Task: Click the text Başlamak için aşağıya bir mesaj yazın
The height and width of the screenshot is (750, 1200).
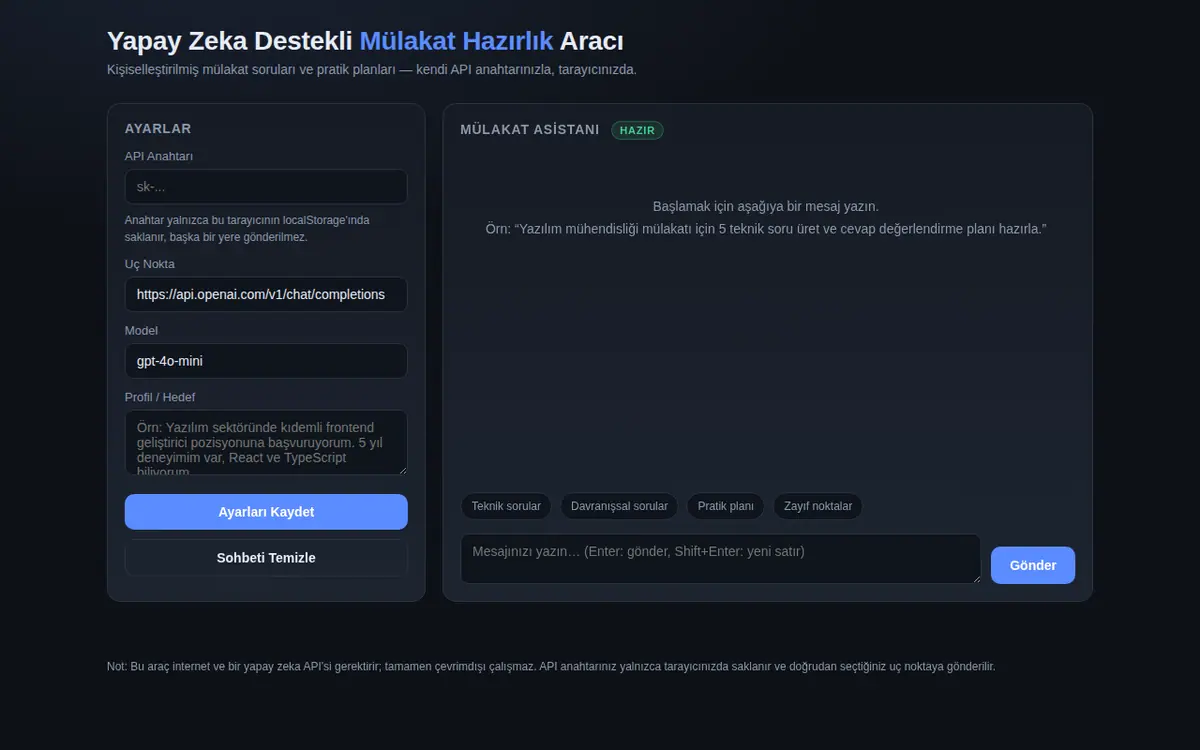Action: click(766, 206)
